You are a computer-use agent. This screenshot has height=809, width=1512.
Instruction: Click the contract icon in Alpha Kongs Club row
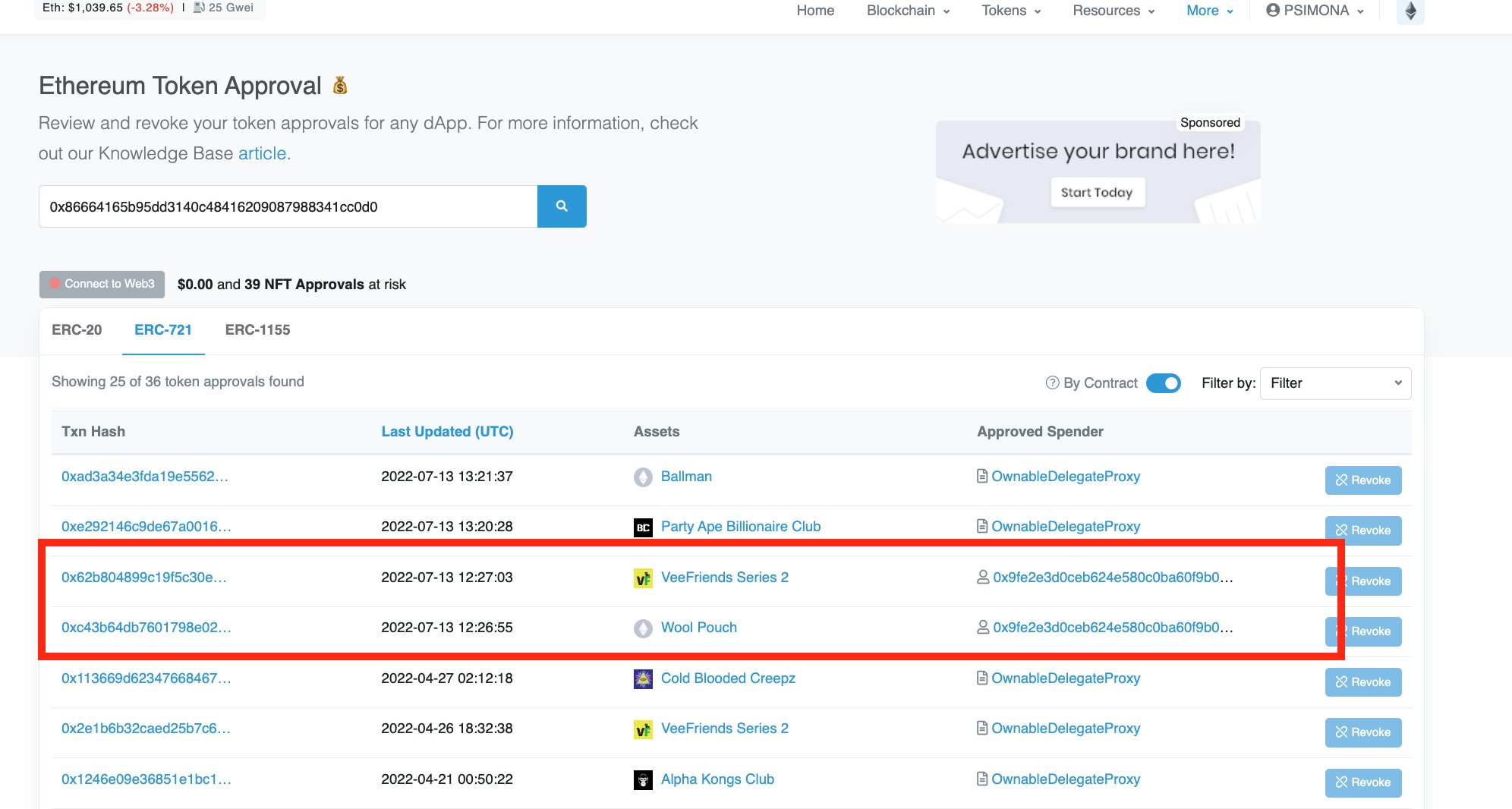pos(982,779)
